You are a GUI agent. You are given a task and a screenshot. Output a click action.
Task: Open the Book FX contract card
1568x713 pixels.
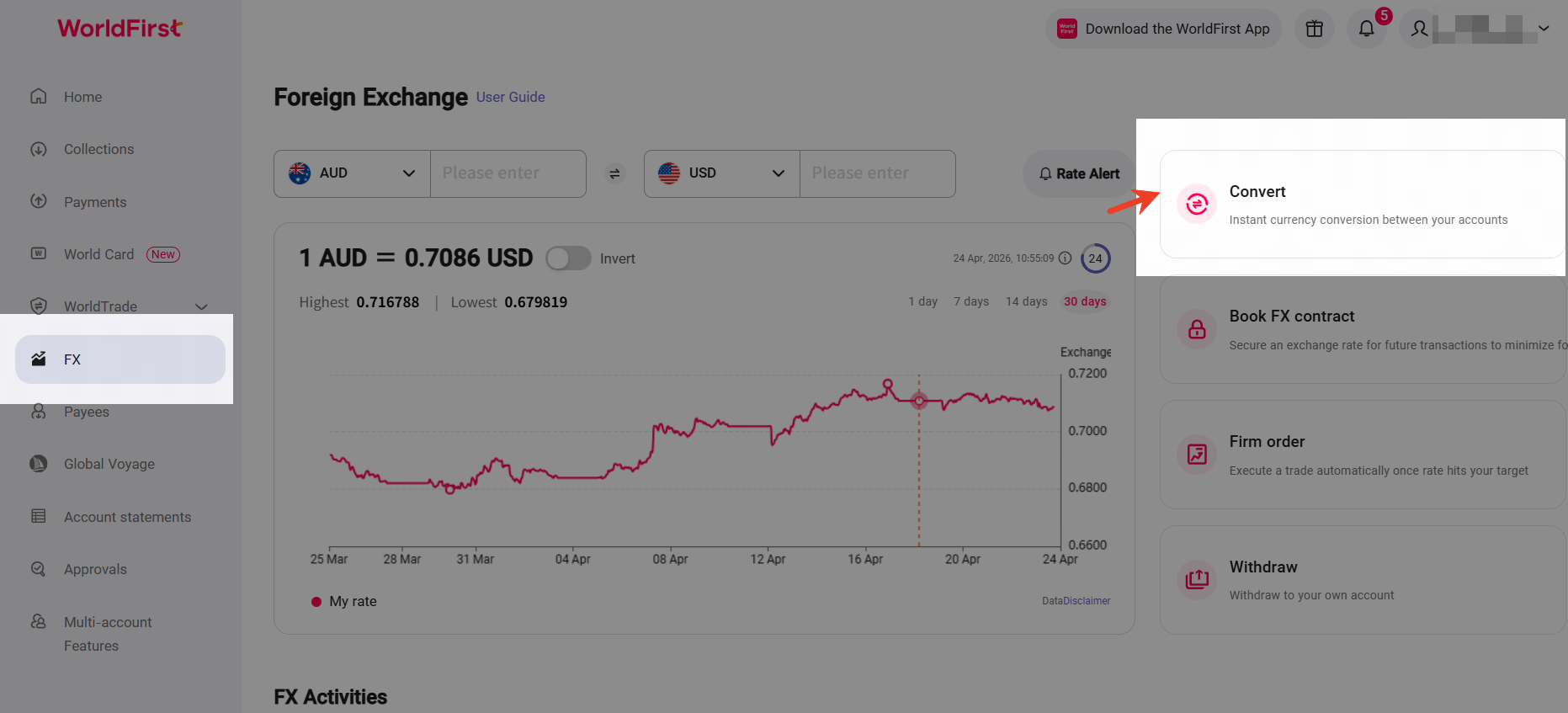(x=1362, y=329)
